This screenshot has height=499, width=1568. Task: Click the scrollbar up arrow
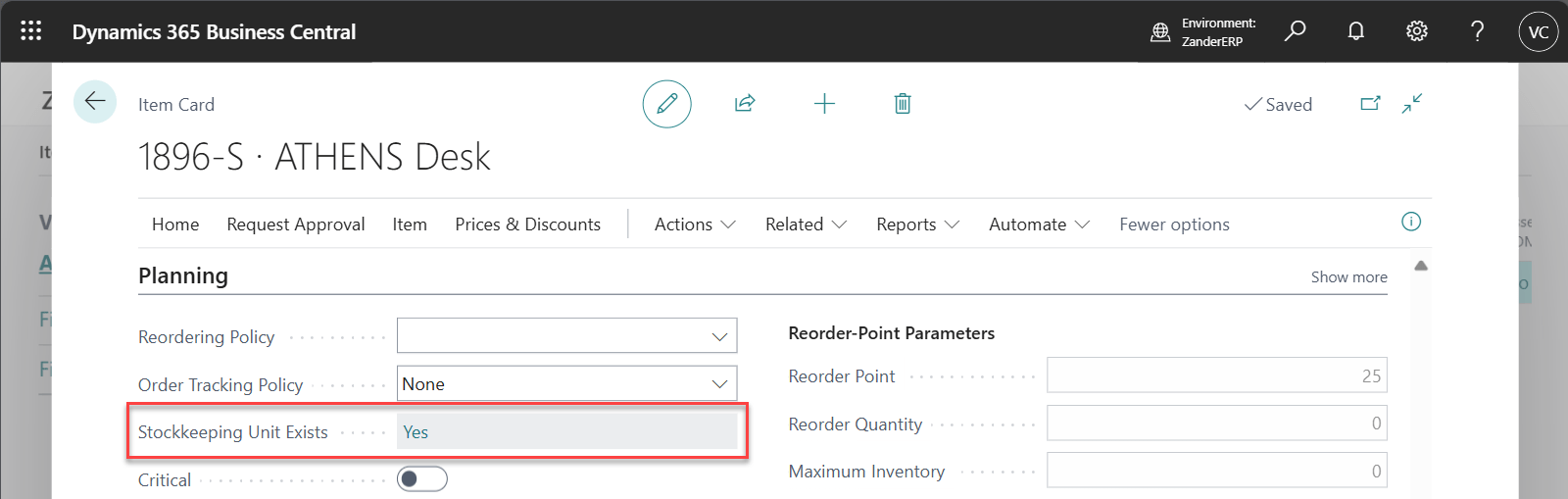[x=1421, y=266]
